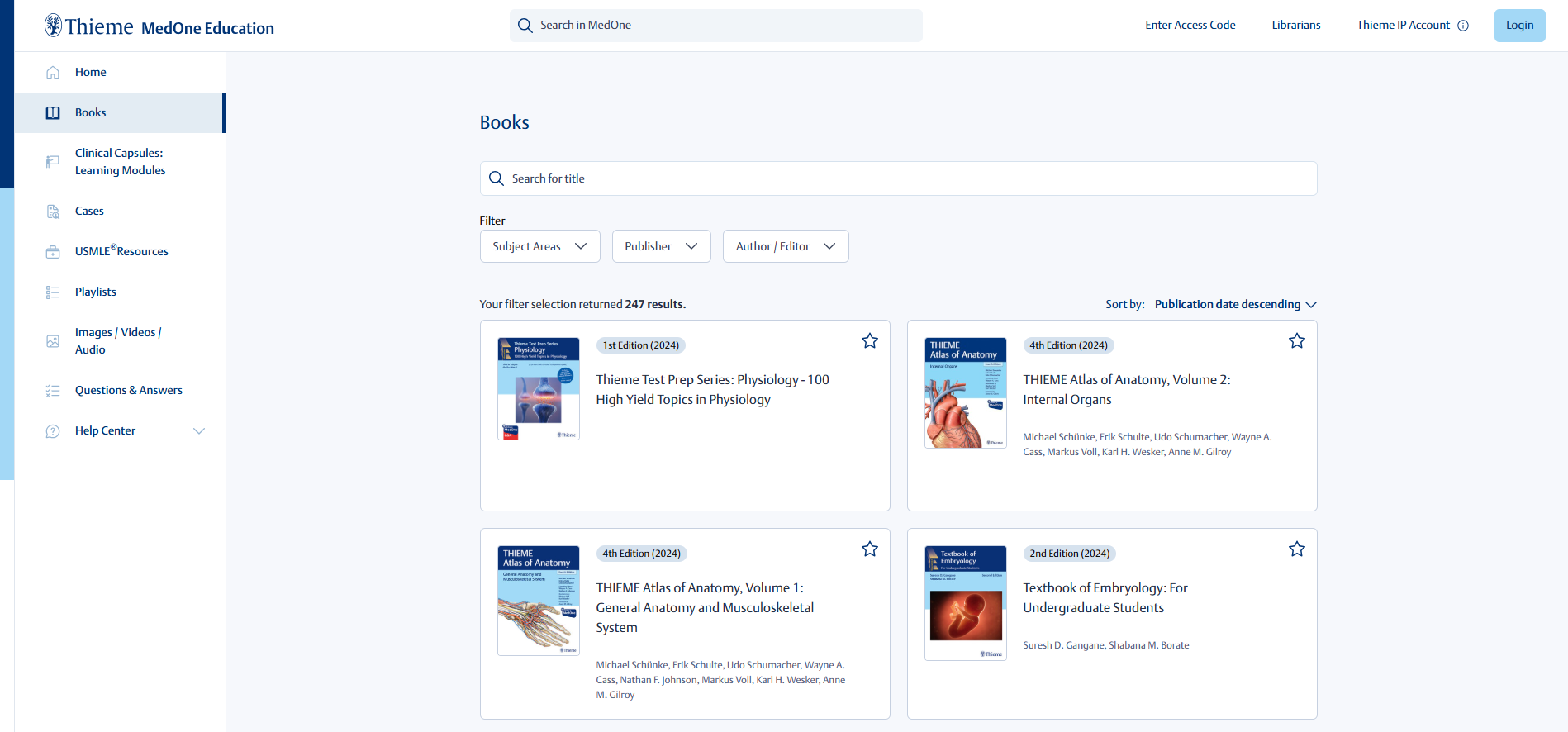
Task: Click the Physiology Test Prep cover thumbnail
Action: (x=539, y=388)
